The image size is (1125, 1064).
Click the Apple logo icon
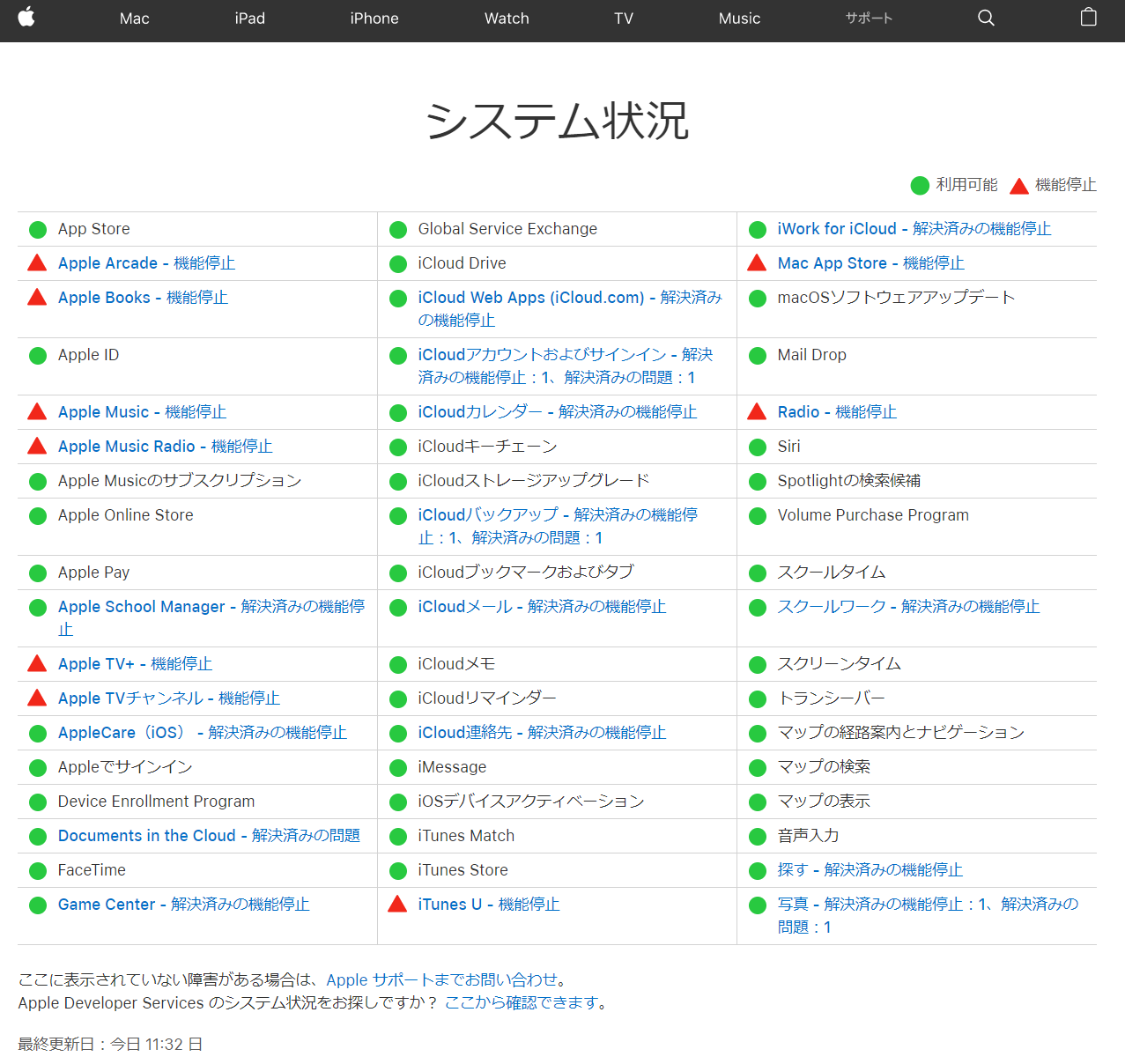pyautogui.click(x=26, y=18)
